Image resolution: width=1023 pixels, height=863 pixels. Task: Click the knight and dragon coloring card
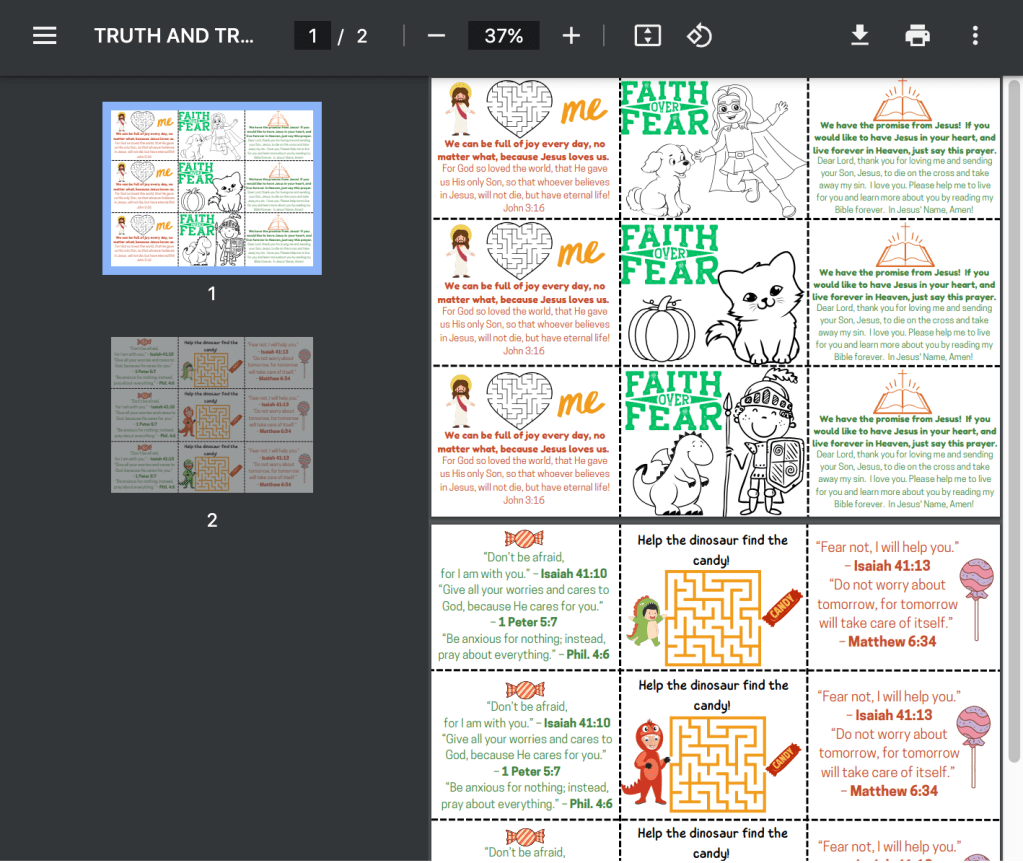click(714, 441)
